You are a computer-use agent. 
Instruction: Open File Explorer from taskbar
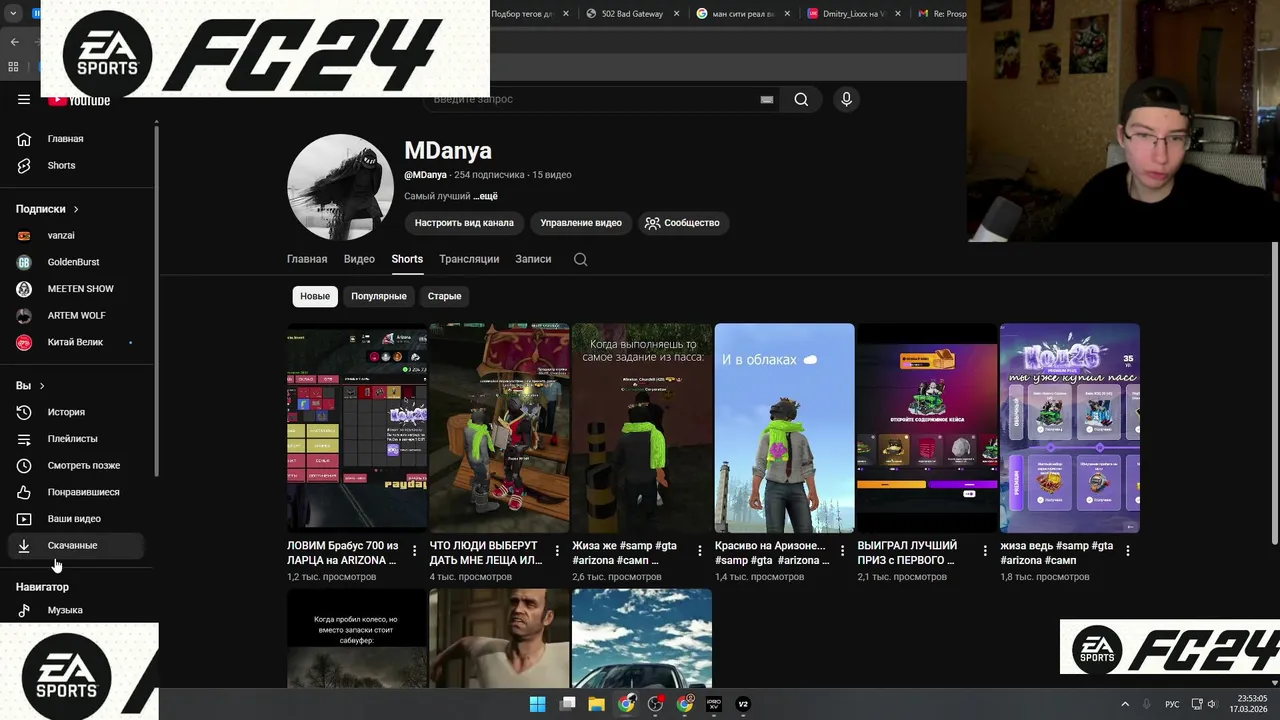(596, 704)
